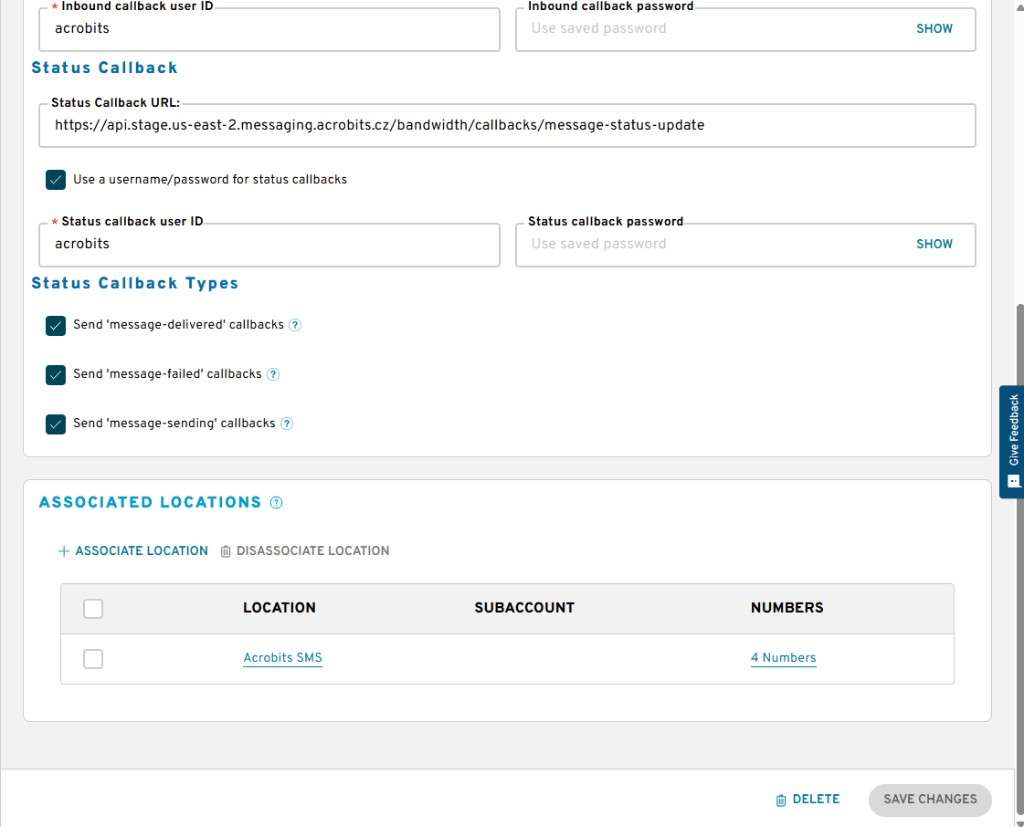Screen dimensions: 1024x827
Task: Open help for 'message-sending' callbacks
Action: (x=287, y=424)
